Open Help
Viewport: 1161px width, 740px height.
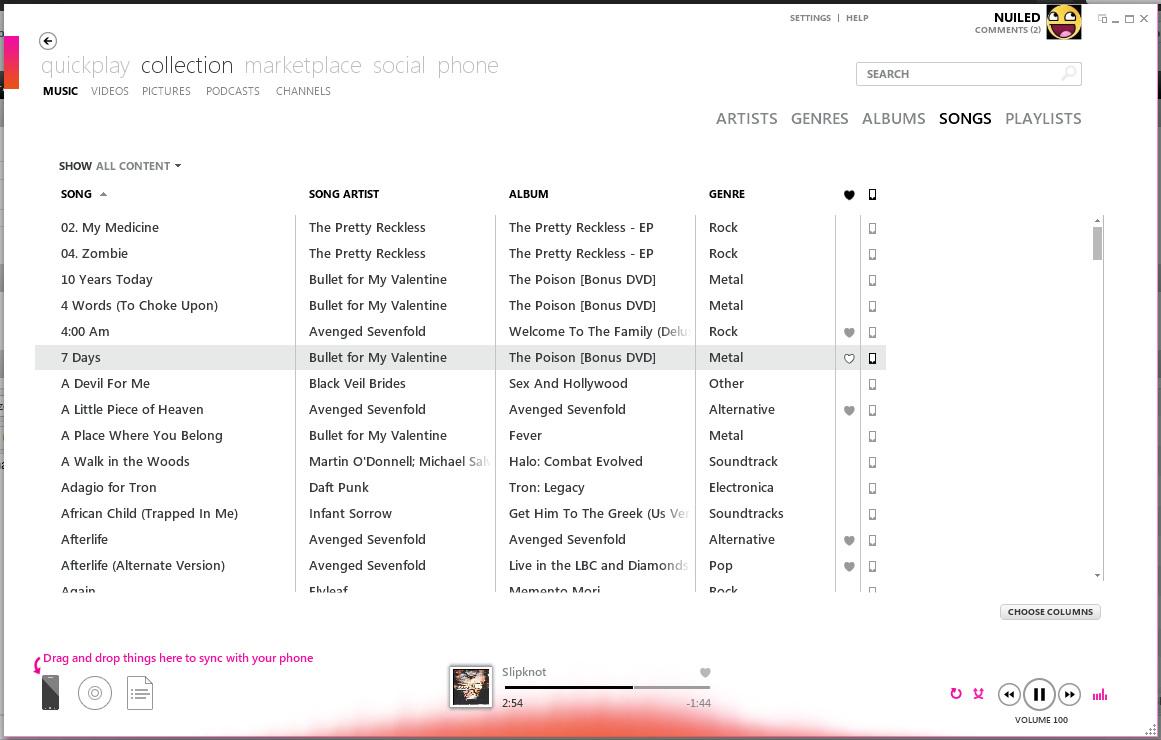tap(857, 18)
